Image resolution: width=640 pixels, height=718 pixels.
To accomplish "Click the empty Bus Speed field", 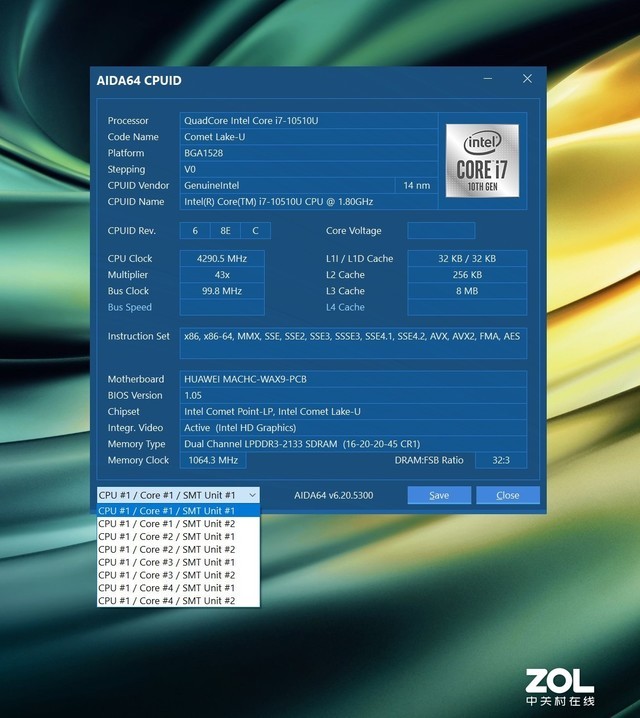I will pyautogui.click(x=222, y=307).
